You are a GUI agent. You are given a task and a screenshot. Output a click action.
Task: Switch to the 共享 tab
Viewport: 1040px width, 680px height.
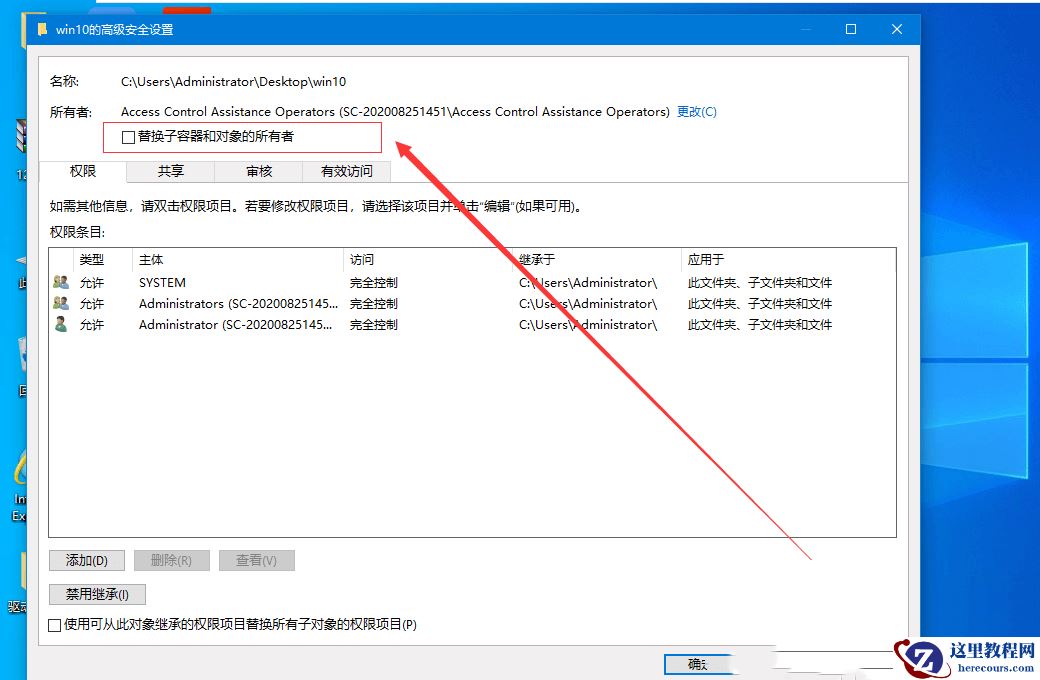169,171
